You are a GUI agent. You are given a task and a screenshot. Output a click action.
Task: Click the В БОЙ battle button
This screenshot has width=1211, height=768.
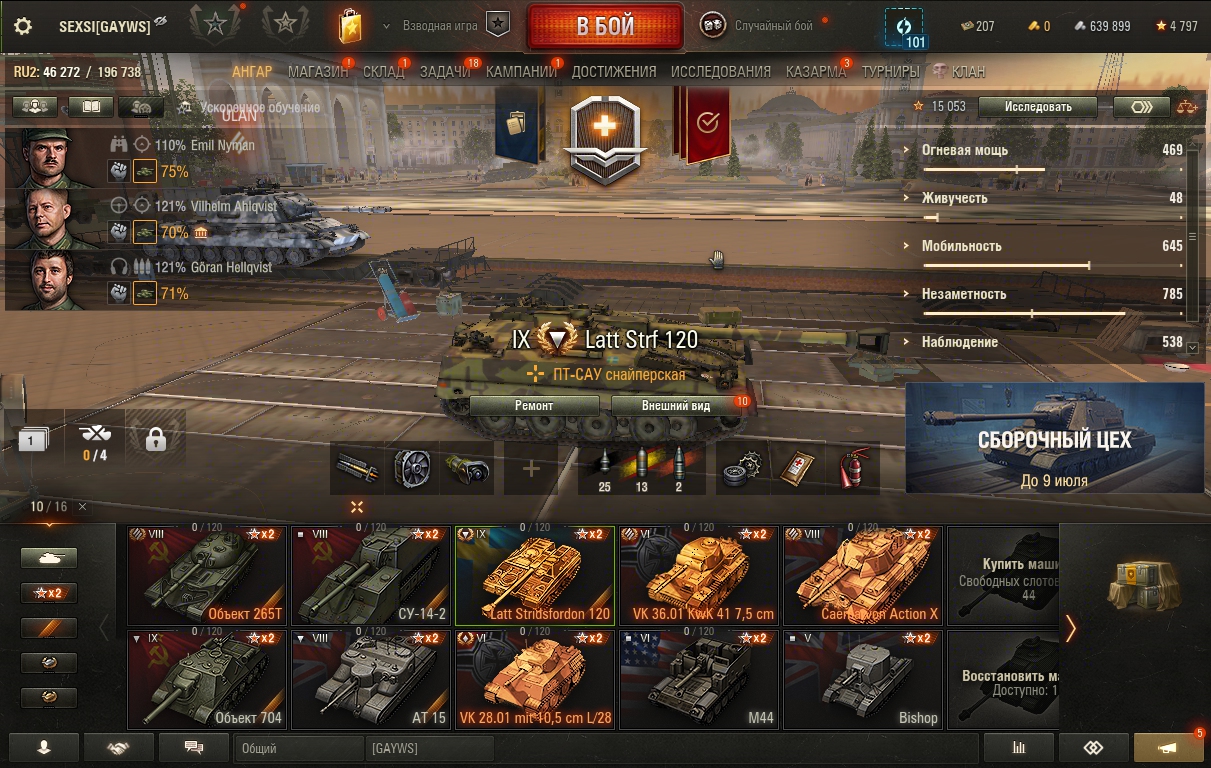[605, 27]
